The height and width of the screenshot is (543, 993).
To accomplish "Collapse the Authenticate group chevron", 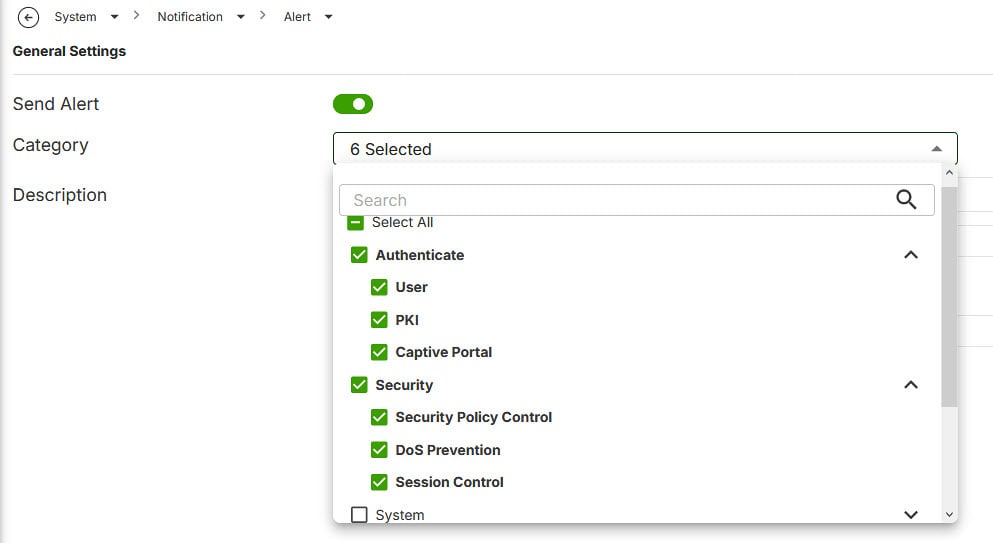I will click(910, 255).
